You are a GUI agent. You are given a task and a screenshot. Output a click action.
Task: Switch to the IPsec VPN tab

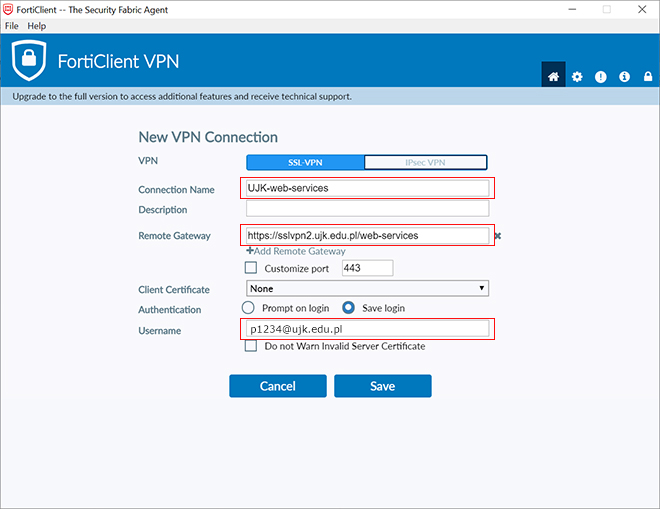click(426, 162)
